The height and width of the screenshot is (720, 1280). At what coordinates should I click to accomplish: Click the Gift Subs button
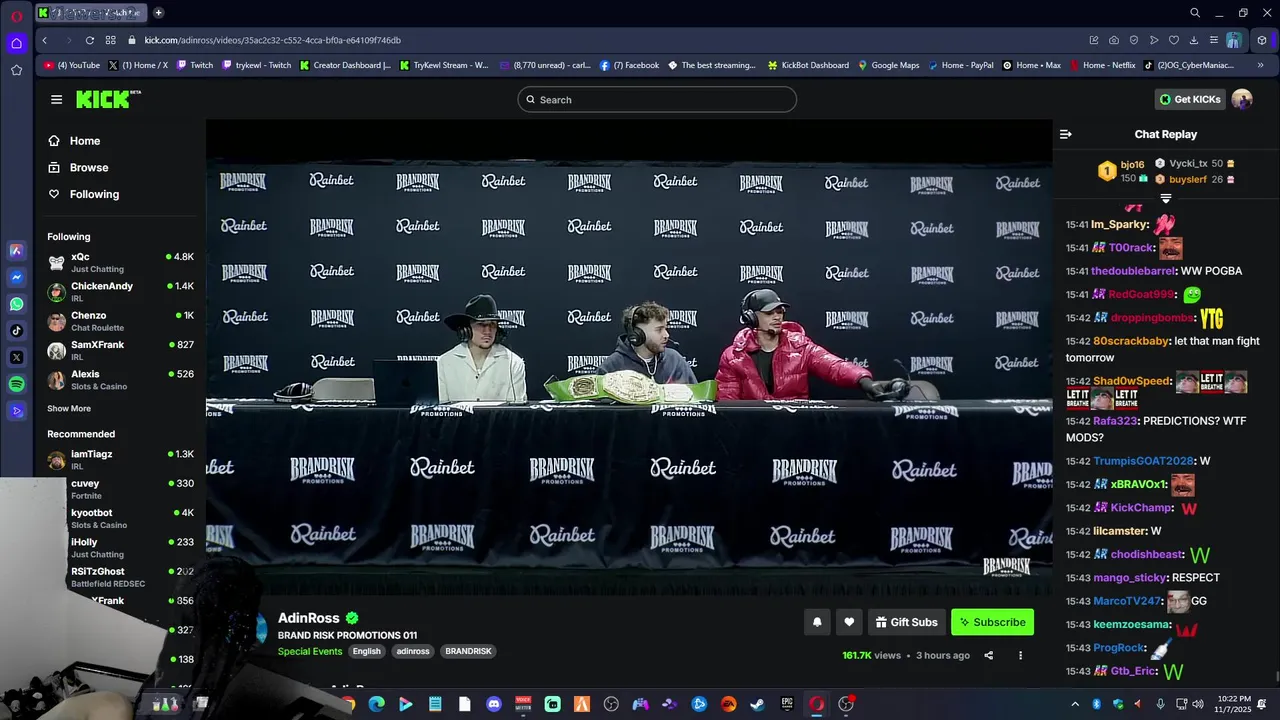[906, 622]
